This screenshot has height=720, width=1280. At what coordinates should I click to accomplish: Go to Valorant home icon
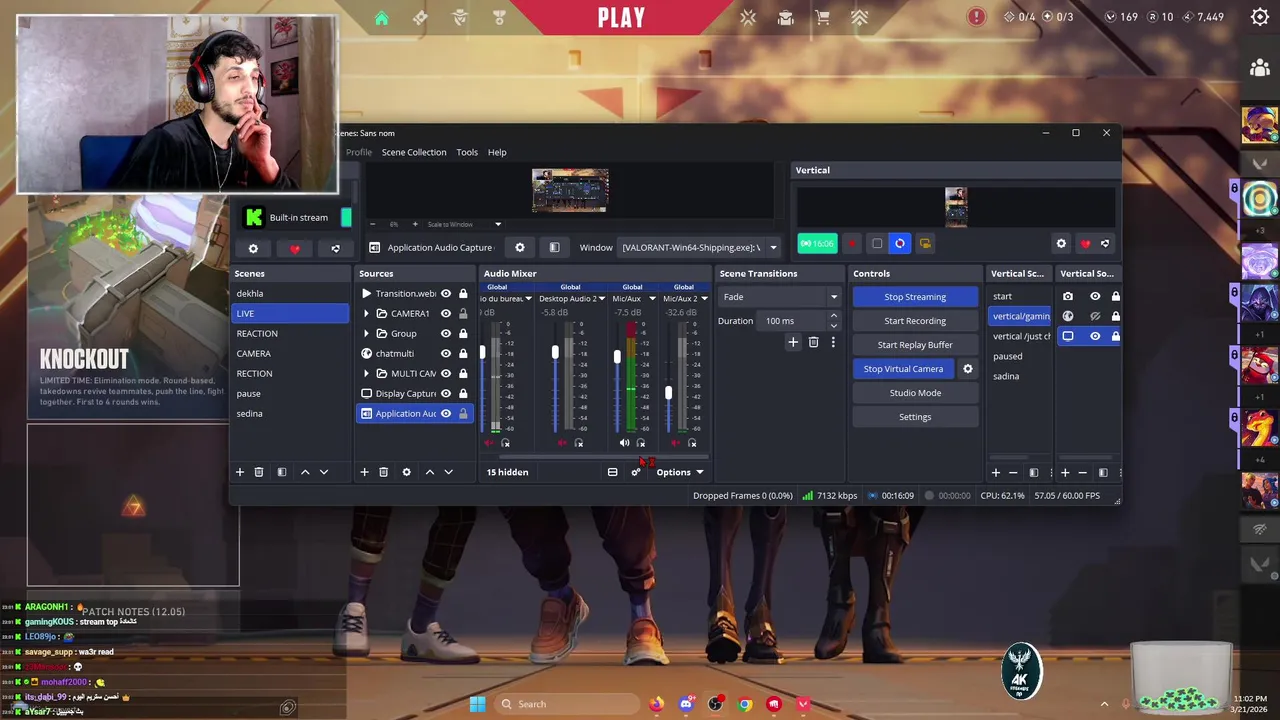(381, 18)
